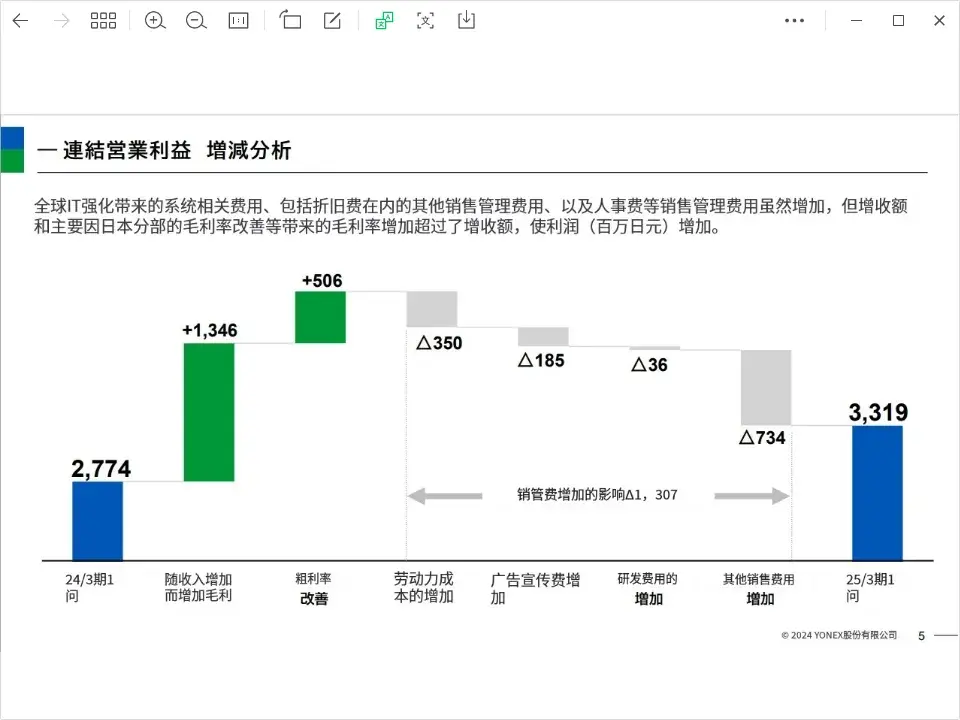Open the edit image pencil tool
The width and height of the screenshot is (960, 720).
[332, 20]
